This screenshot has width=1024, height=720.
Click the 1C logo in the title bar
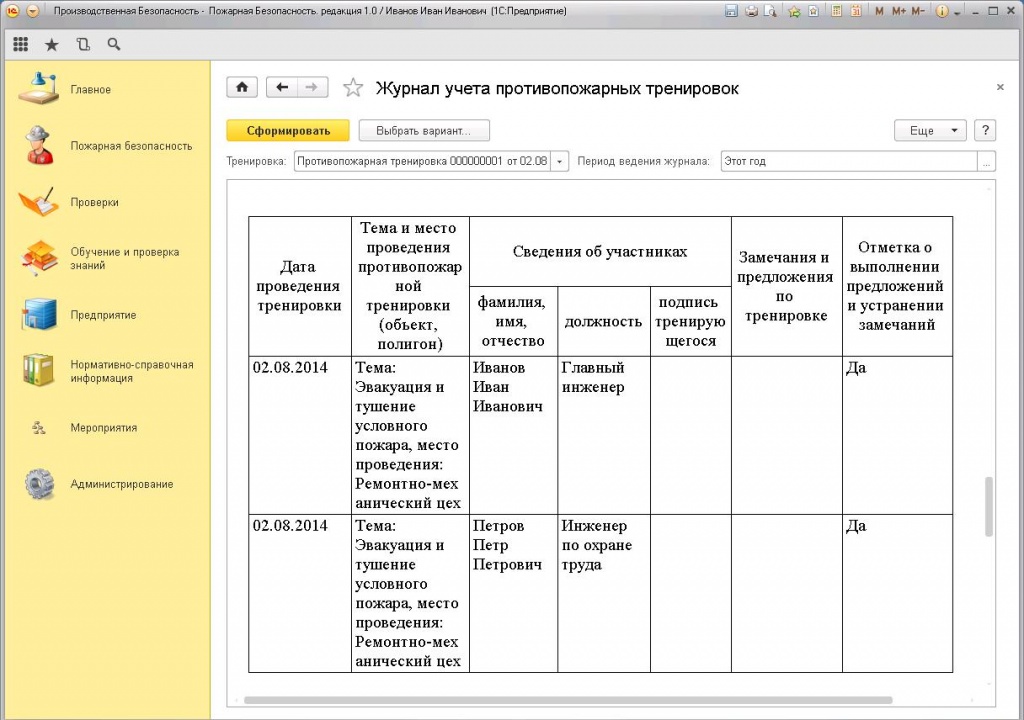coord(12,11)
